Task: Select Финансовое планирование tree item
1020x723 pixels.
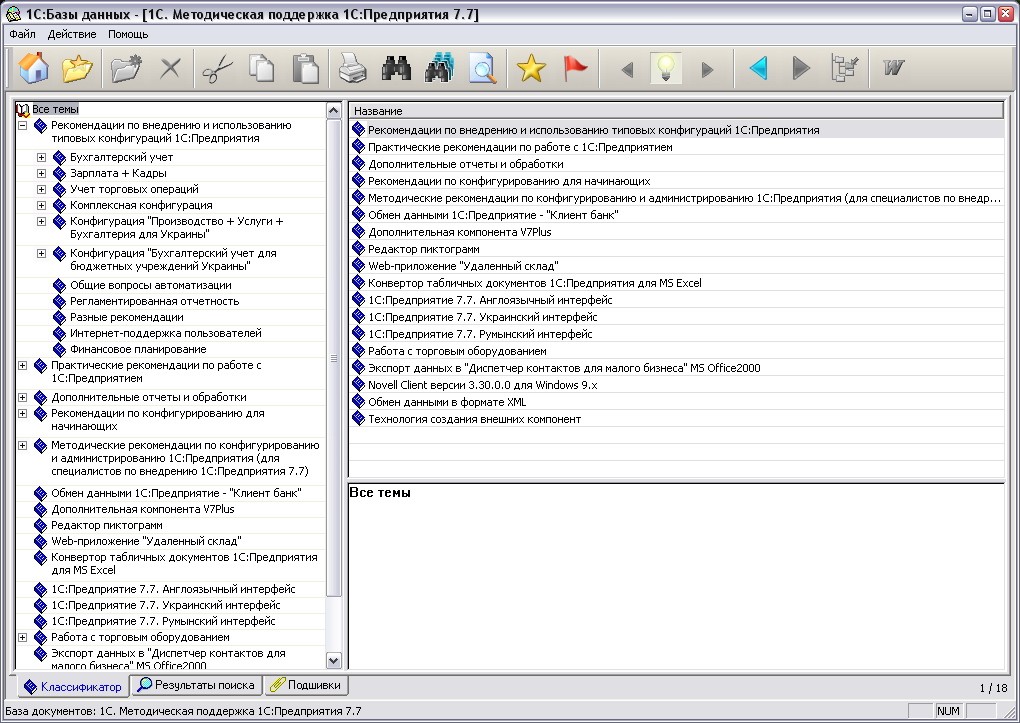Action: click(138, 349)
